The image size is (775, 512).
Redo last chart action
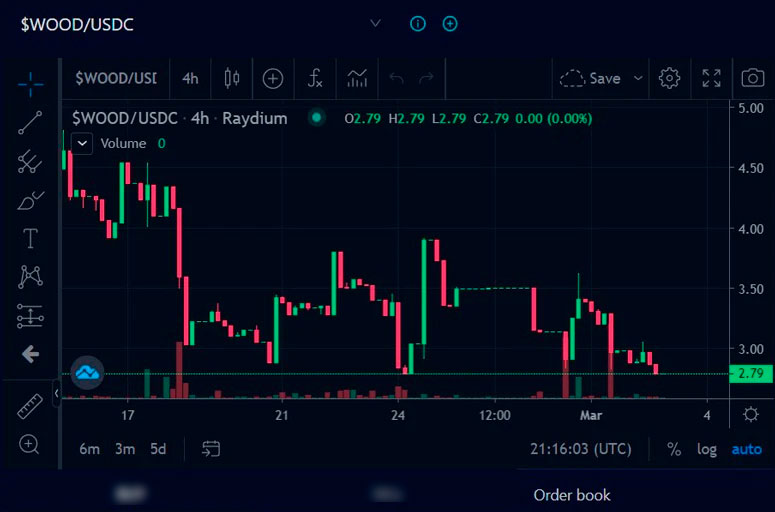(426, 78)
